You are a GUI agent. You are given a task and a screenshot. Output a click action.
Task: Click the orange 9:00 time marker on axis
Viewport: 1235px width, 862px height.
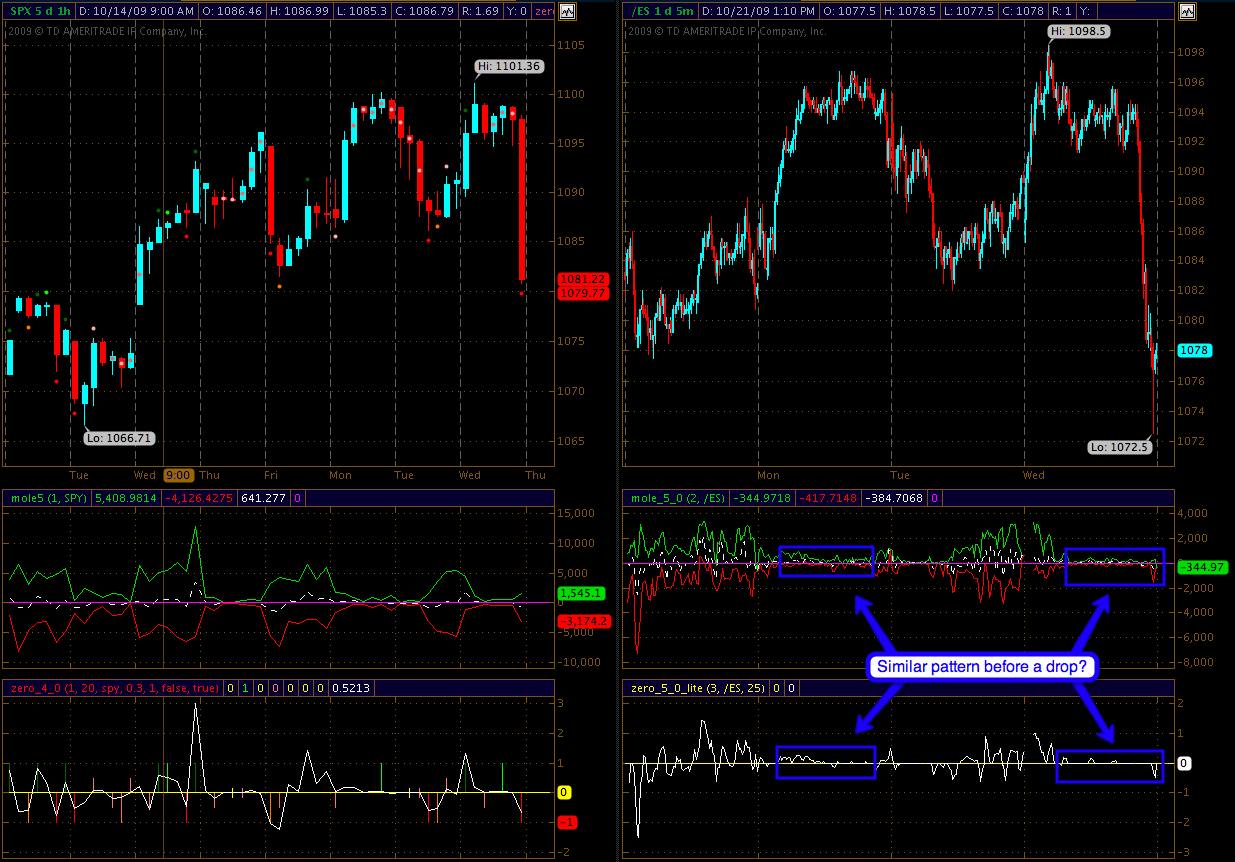tap(179, 475)
